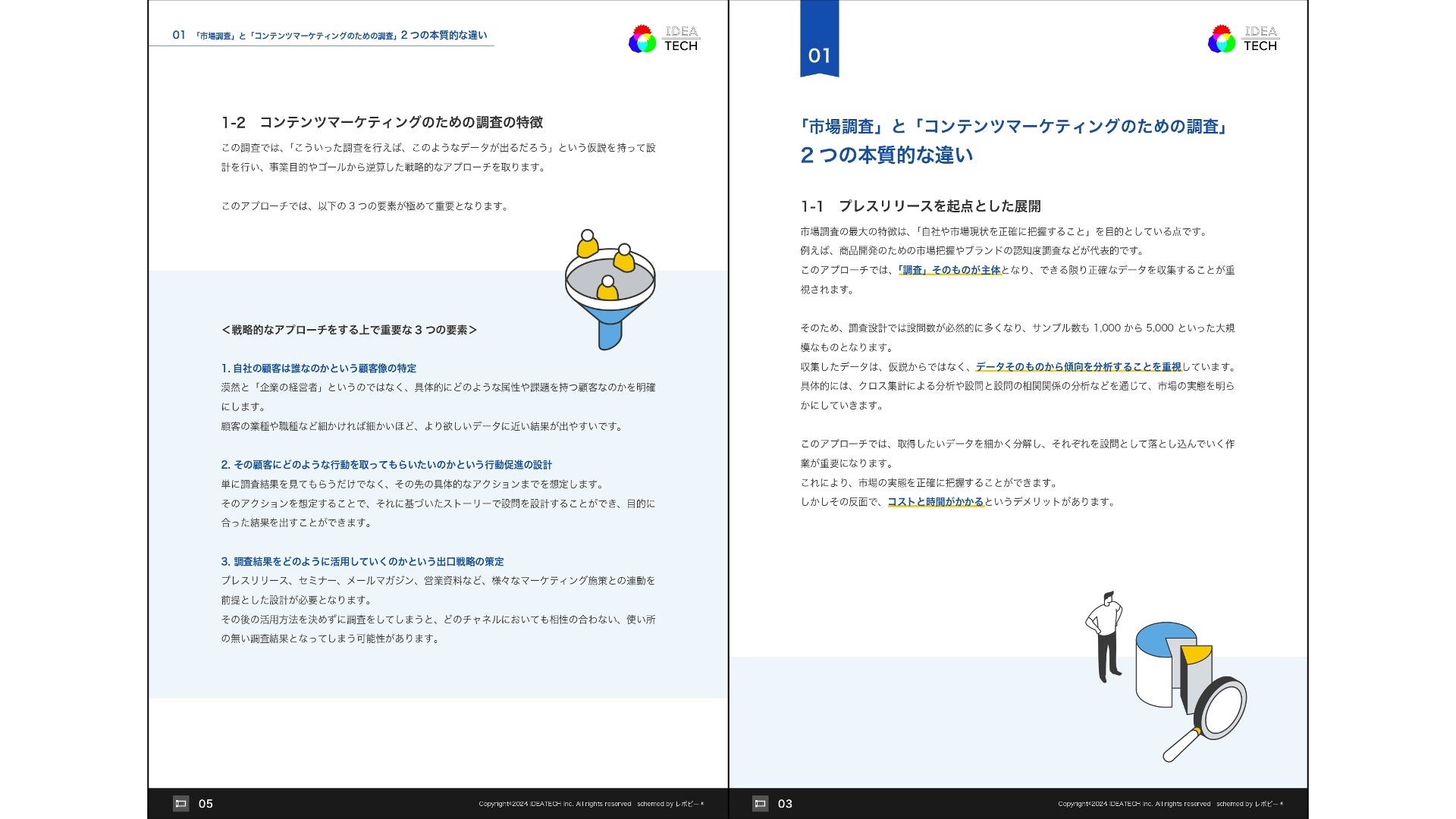The width and height of the screenshot is (1456, 819).
Task: Click highlighted text 「調査」そのものが主体
Action: tap(949, 270)
